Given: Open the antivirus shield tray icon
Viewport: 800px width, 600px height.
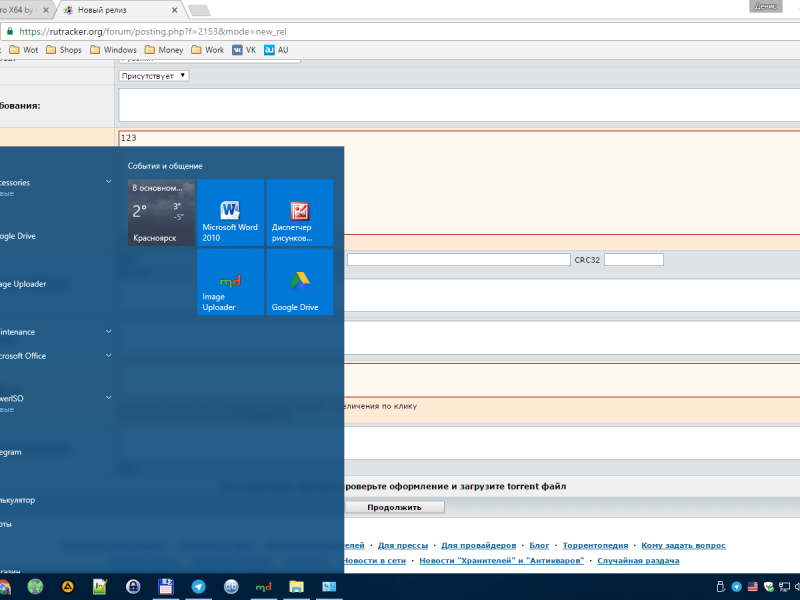Looking at the screenshot, I should (768, 587).
